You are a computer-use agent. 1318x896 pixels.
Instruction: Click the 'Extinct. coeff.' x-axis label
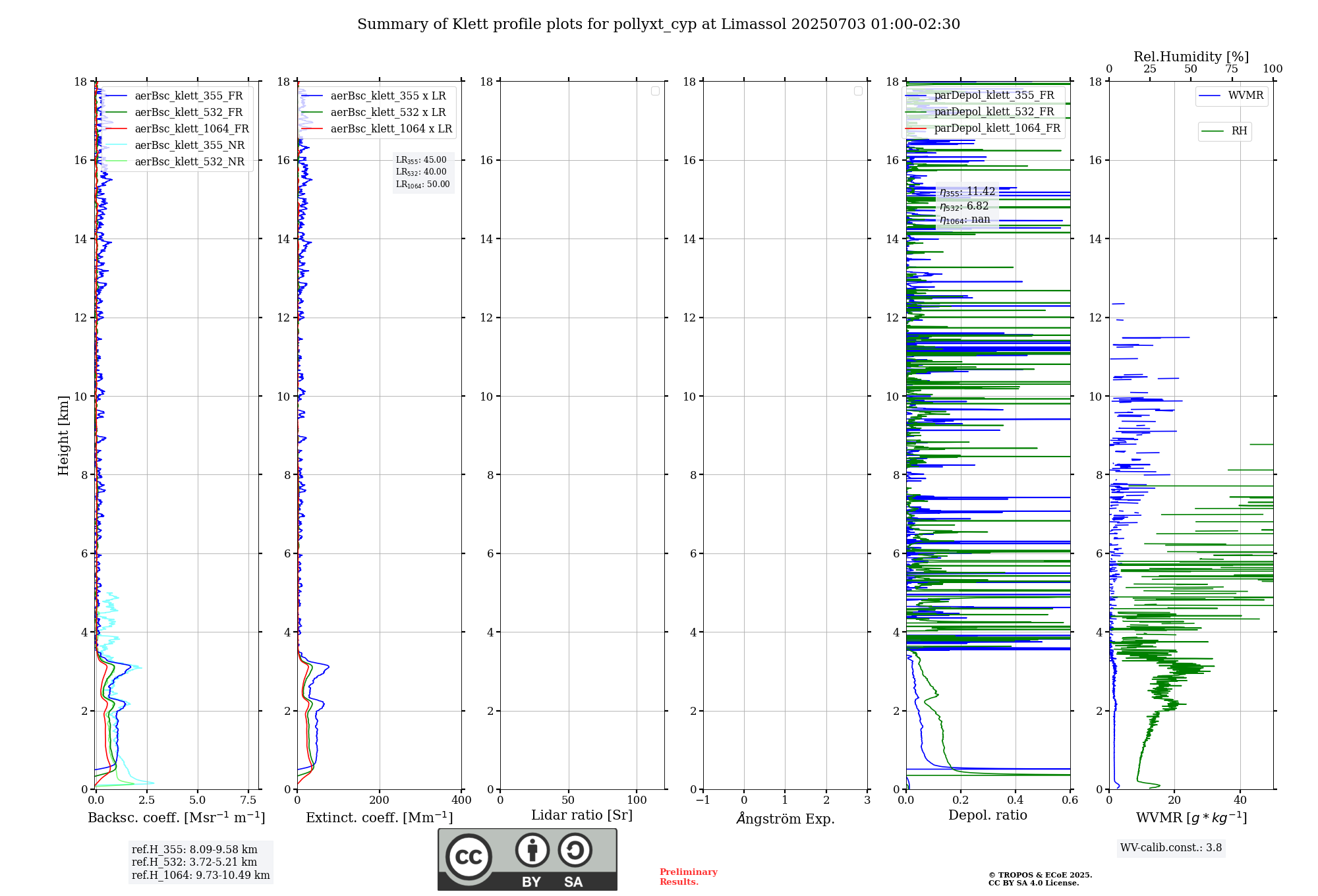[x=380, y=818]
